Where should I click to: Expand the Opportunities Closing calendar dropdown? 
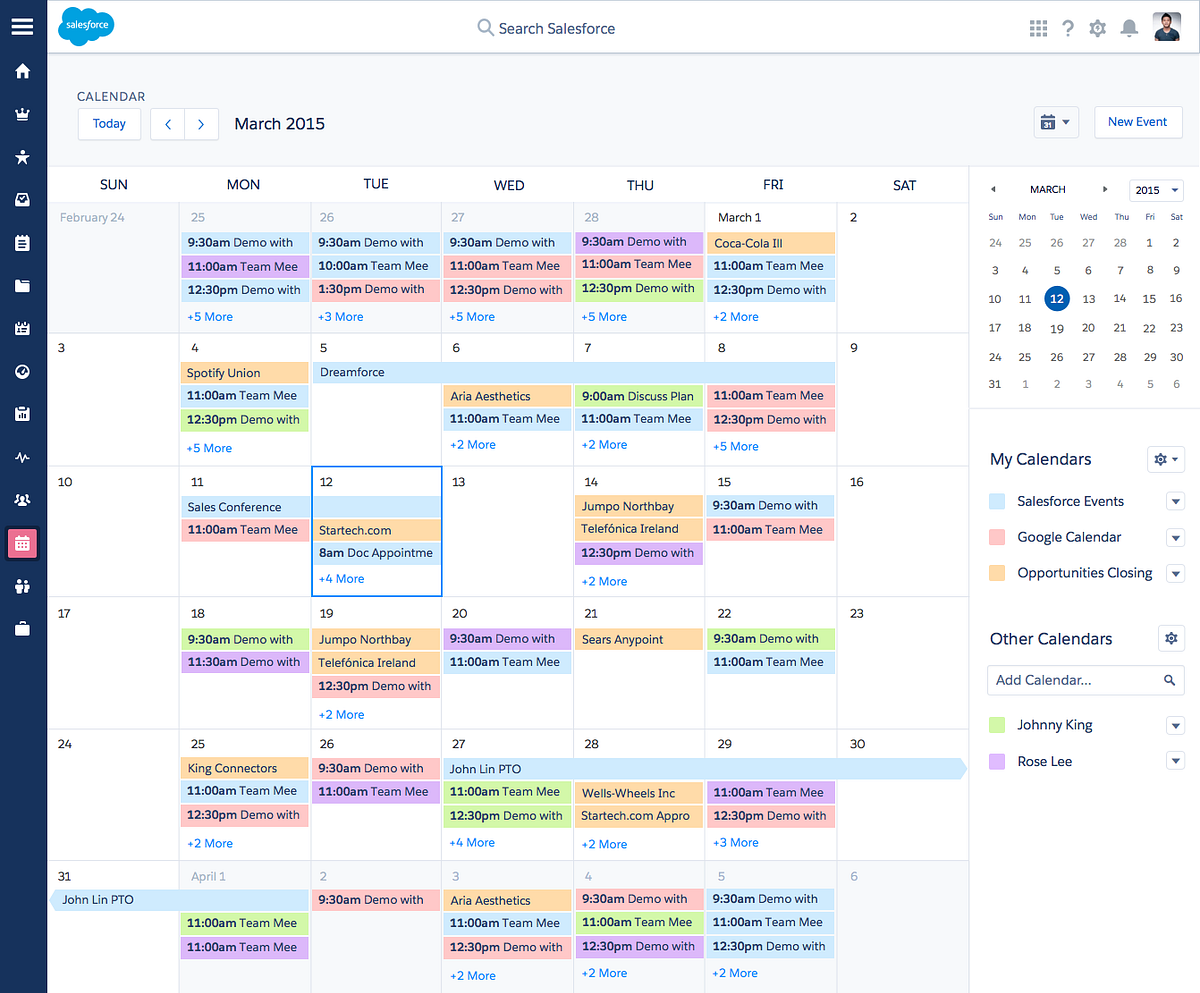point(1176,573)
